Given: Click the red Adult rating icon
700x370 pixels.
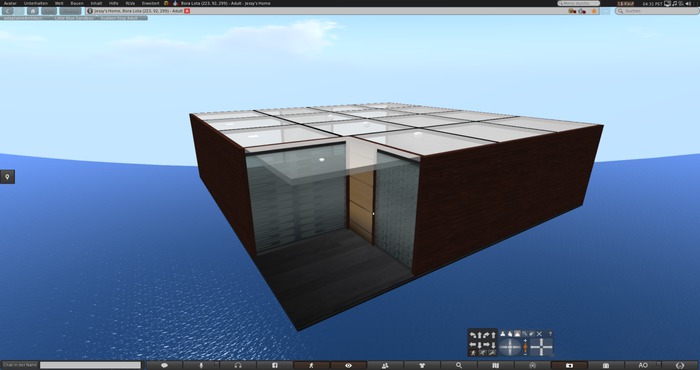Looking at the screenshot, I should pyautogui.click(x=187, y=11).
